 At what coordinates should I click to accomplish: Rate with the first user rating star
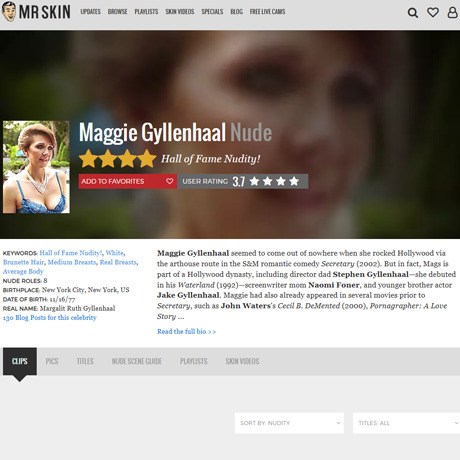254,181
